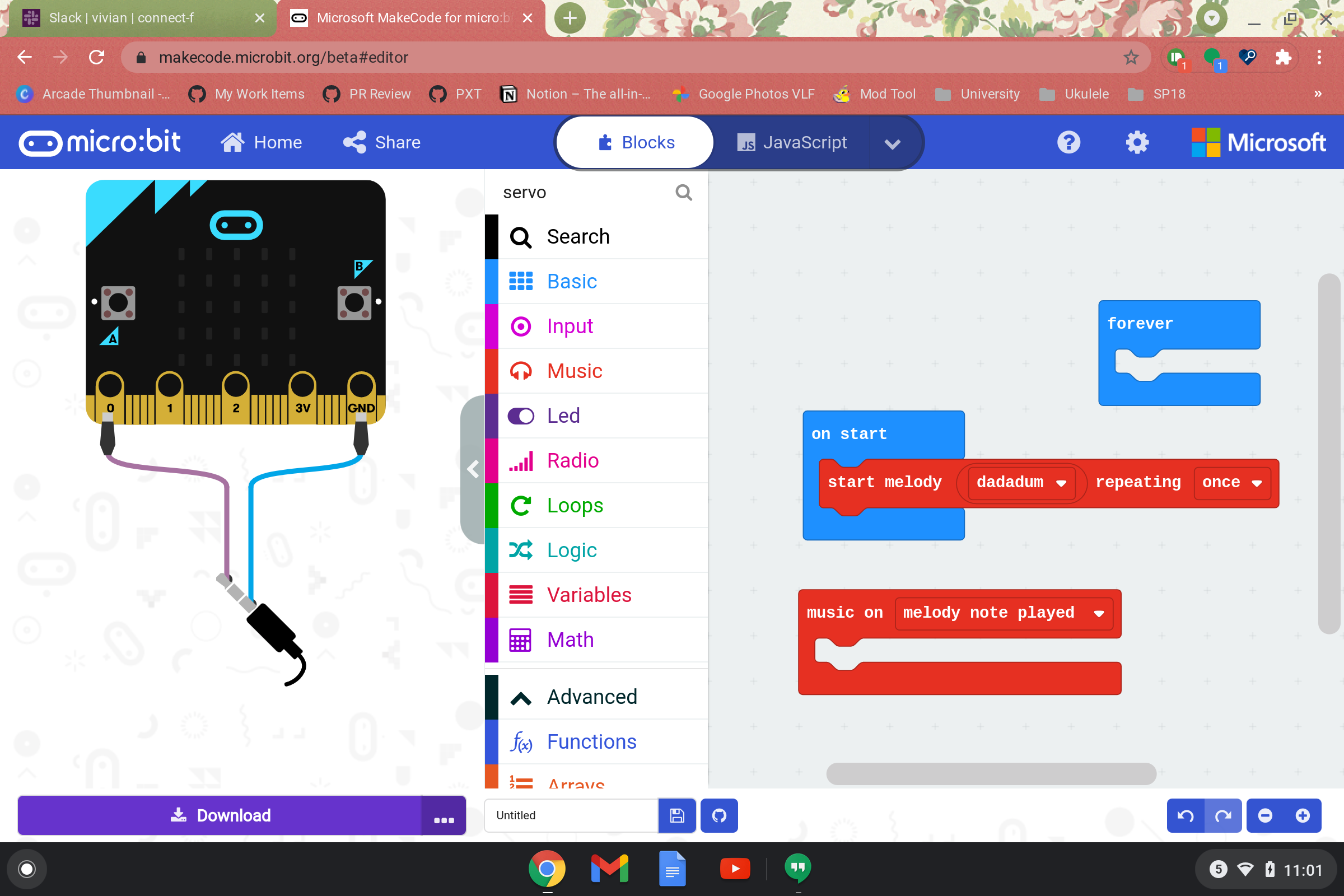The height and width of the screenshot is (896, 1344).
Task: Zoom out the workspace
Action: (1265, 815)
